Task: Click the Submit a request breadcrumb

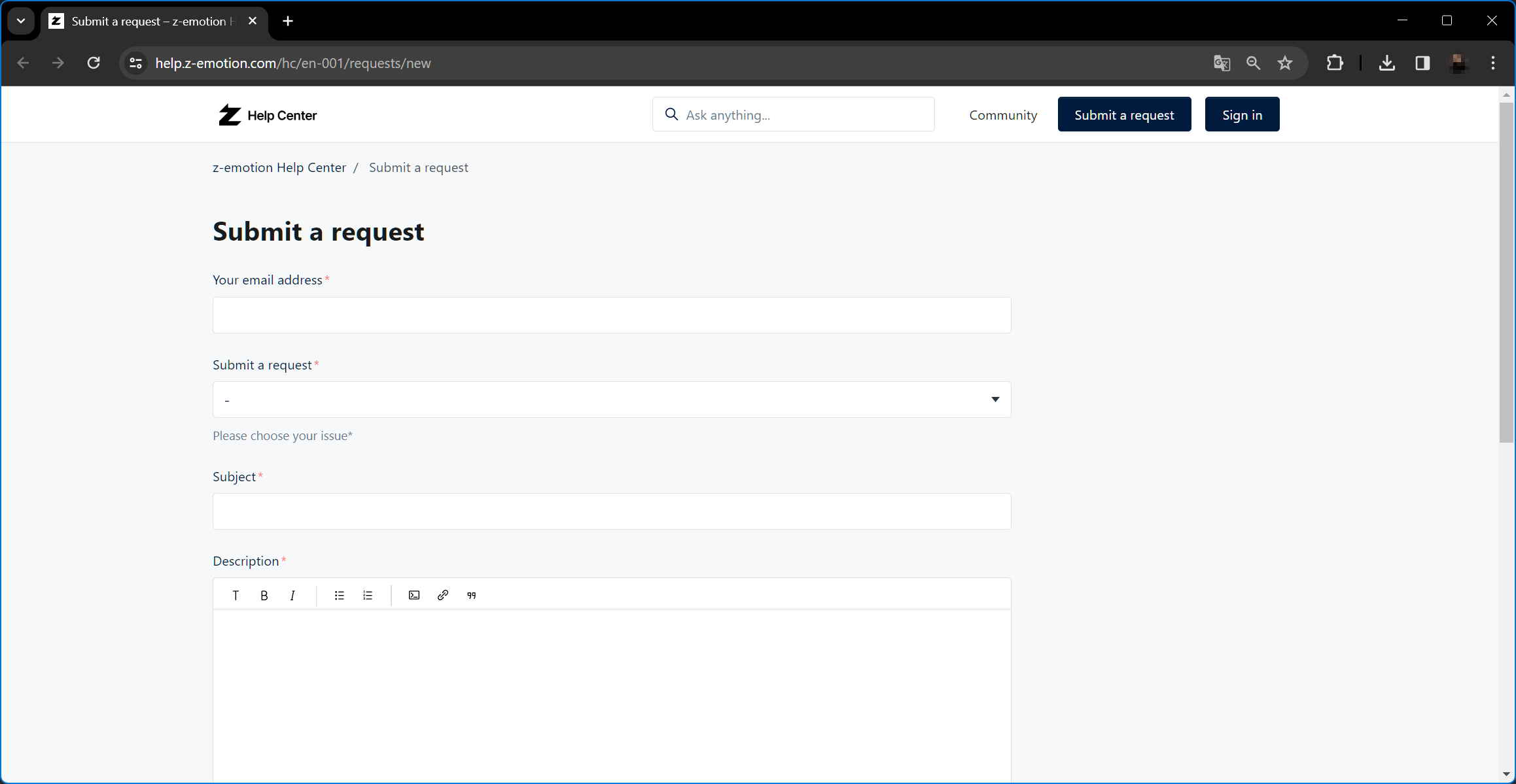Action: point(419,167)
